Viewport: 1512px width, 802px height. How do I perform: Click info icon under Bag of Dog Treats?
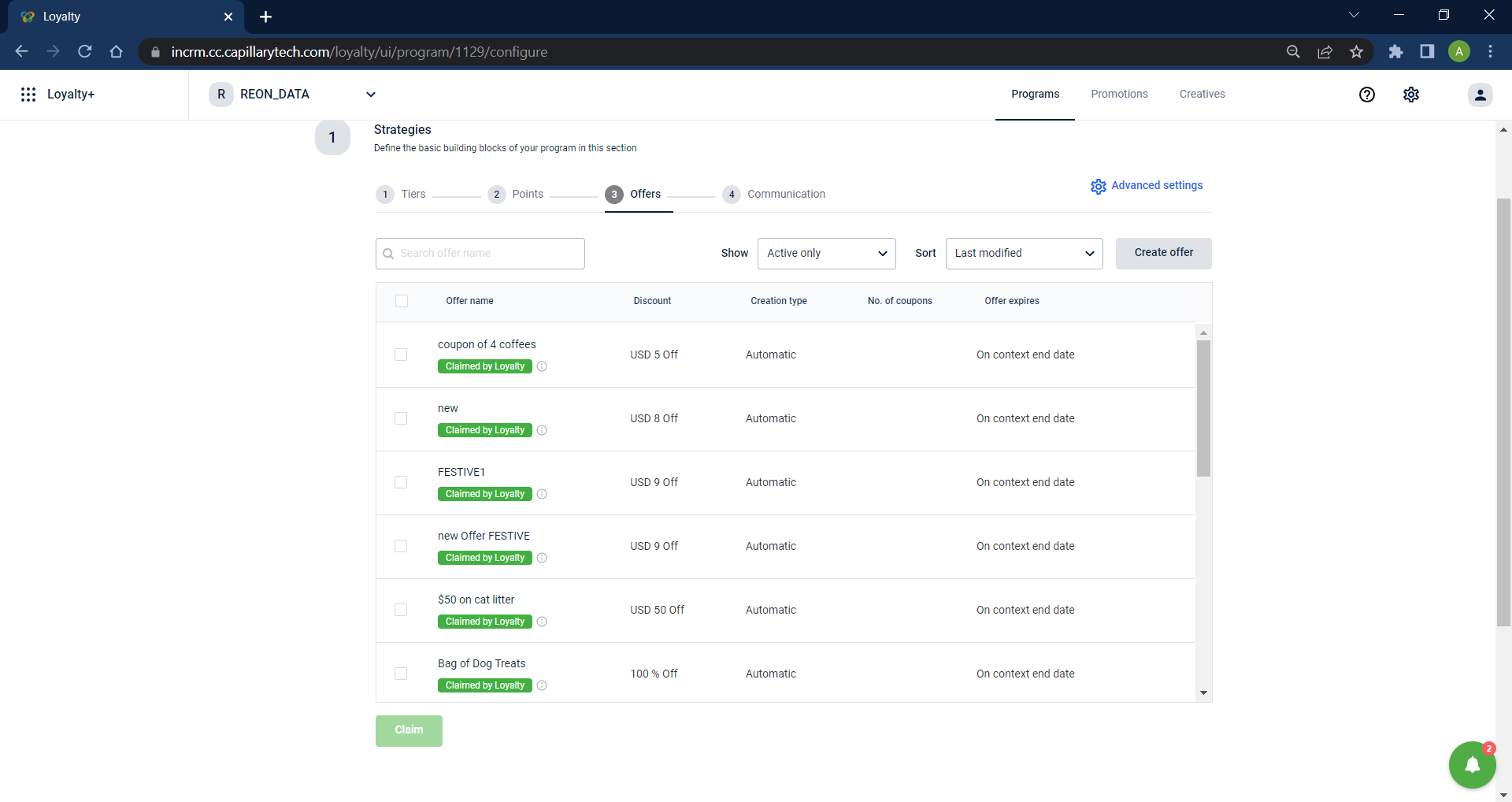[x=542, y=685]
